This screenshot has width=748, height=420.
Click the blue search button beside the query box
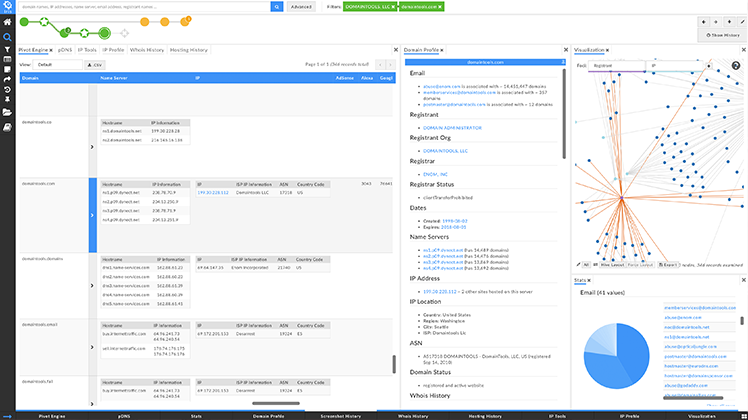[x=277, y=7]
